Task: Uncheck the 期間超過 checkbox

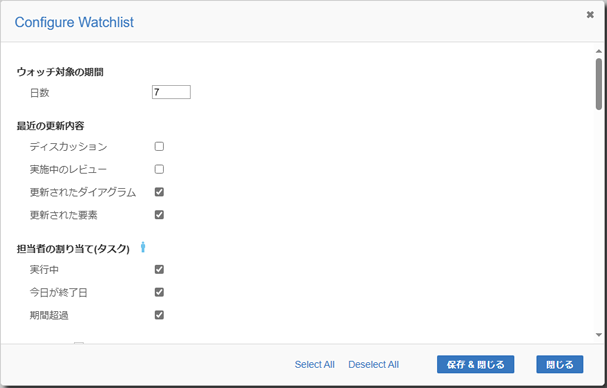Action: pos(159,315)
